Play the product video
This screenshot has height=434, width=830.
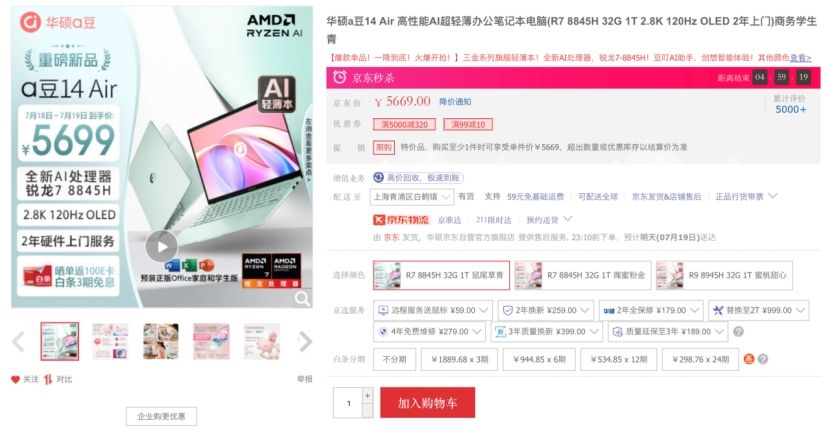pyautogui.click(x=161, y=246)
